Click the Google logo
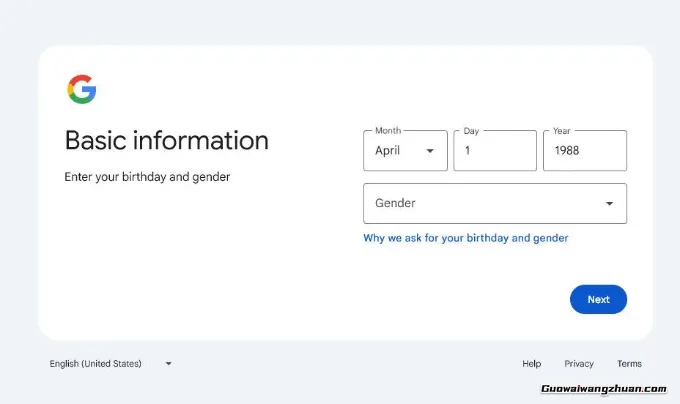This screenshot has width=680, height=404. click(82, 90)
